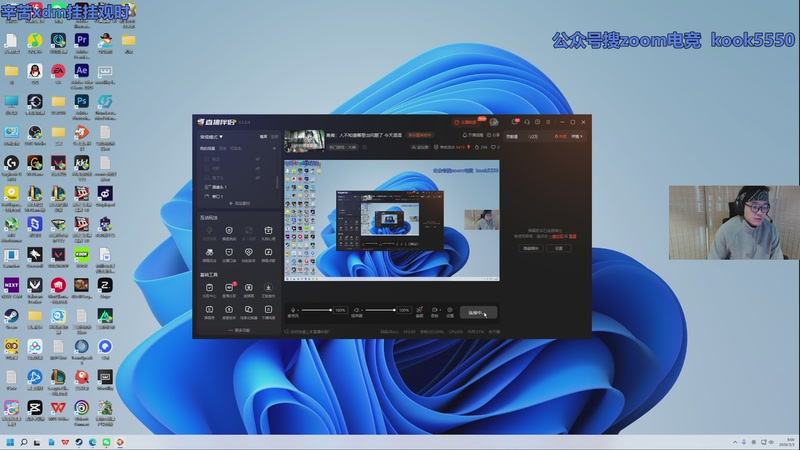Expand the mode dropdown at top-left of panel

coord(211,137)
